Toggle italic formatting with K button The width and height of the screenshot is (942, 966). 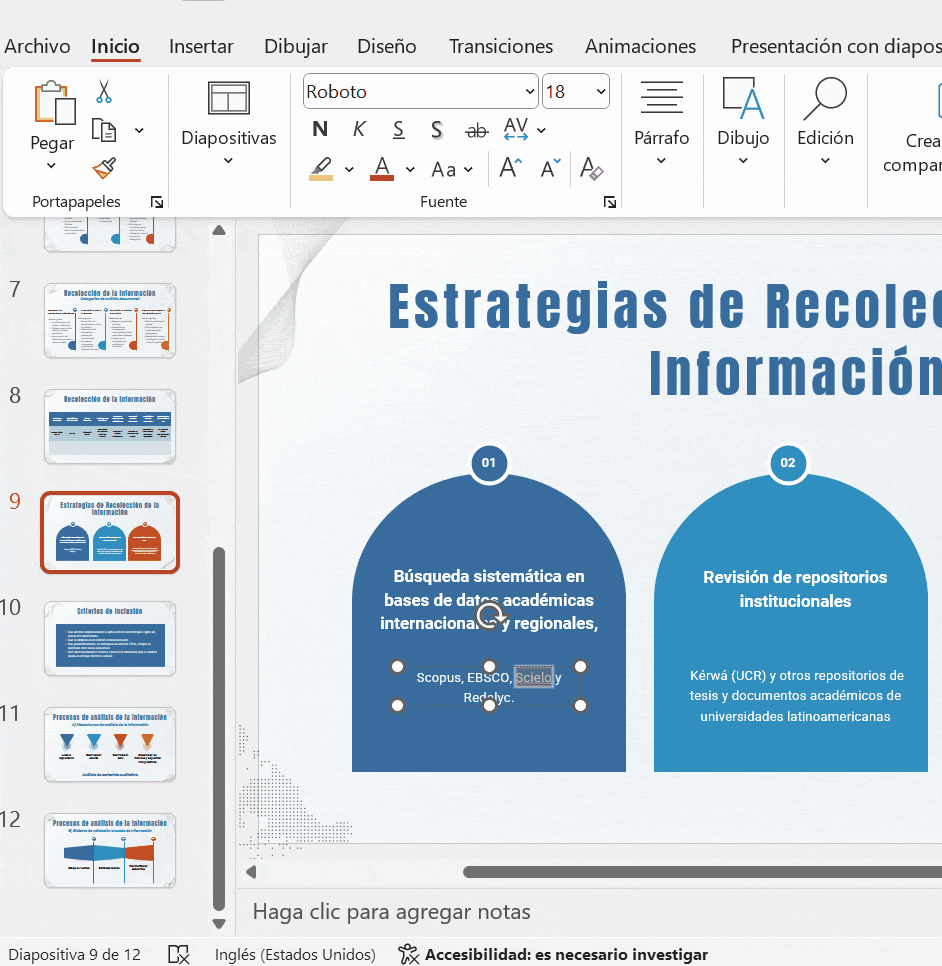click(359, 130)
